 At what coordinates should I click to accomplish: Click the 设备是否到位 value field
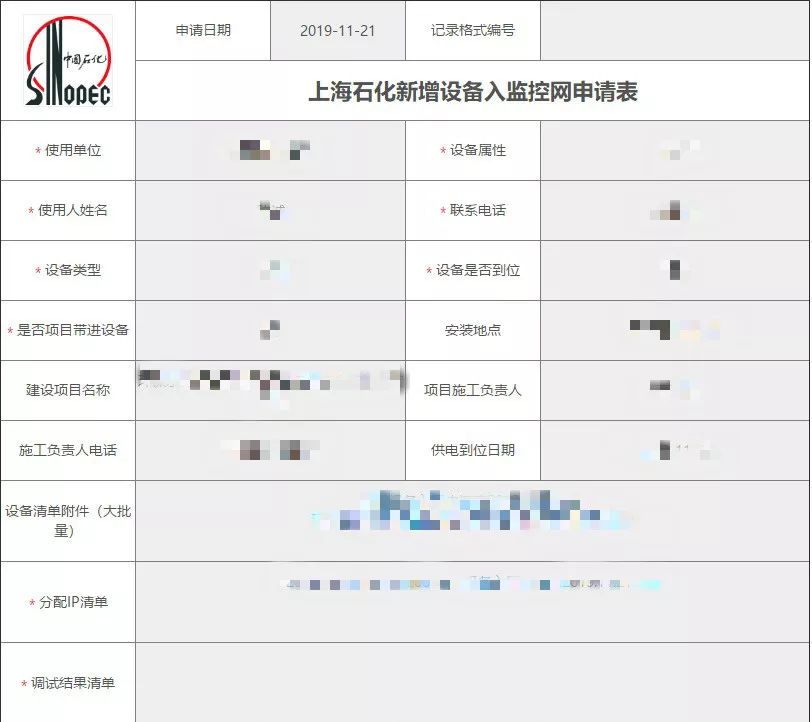(x=675, y=270)
